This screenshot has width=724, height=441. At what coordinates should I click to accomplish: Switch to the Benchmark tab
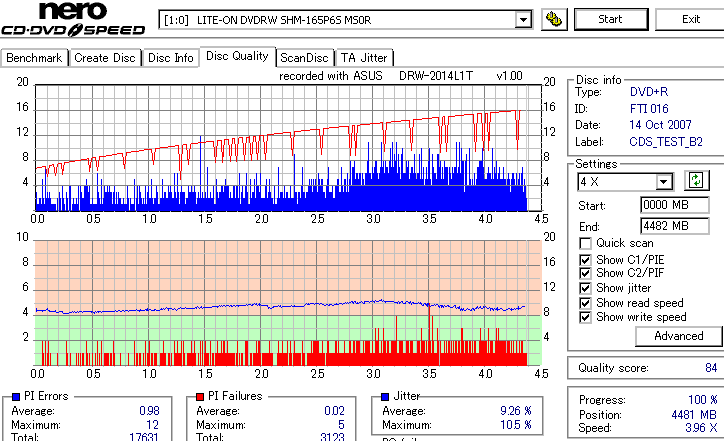click(34, 58)
